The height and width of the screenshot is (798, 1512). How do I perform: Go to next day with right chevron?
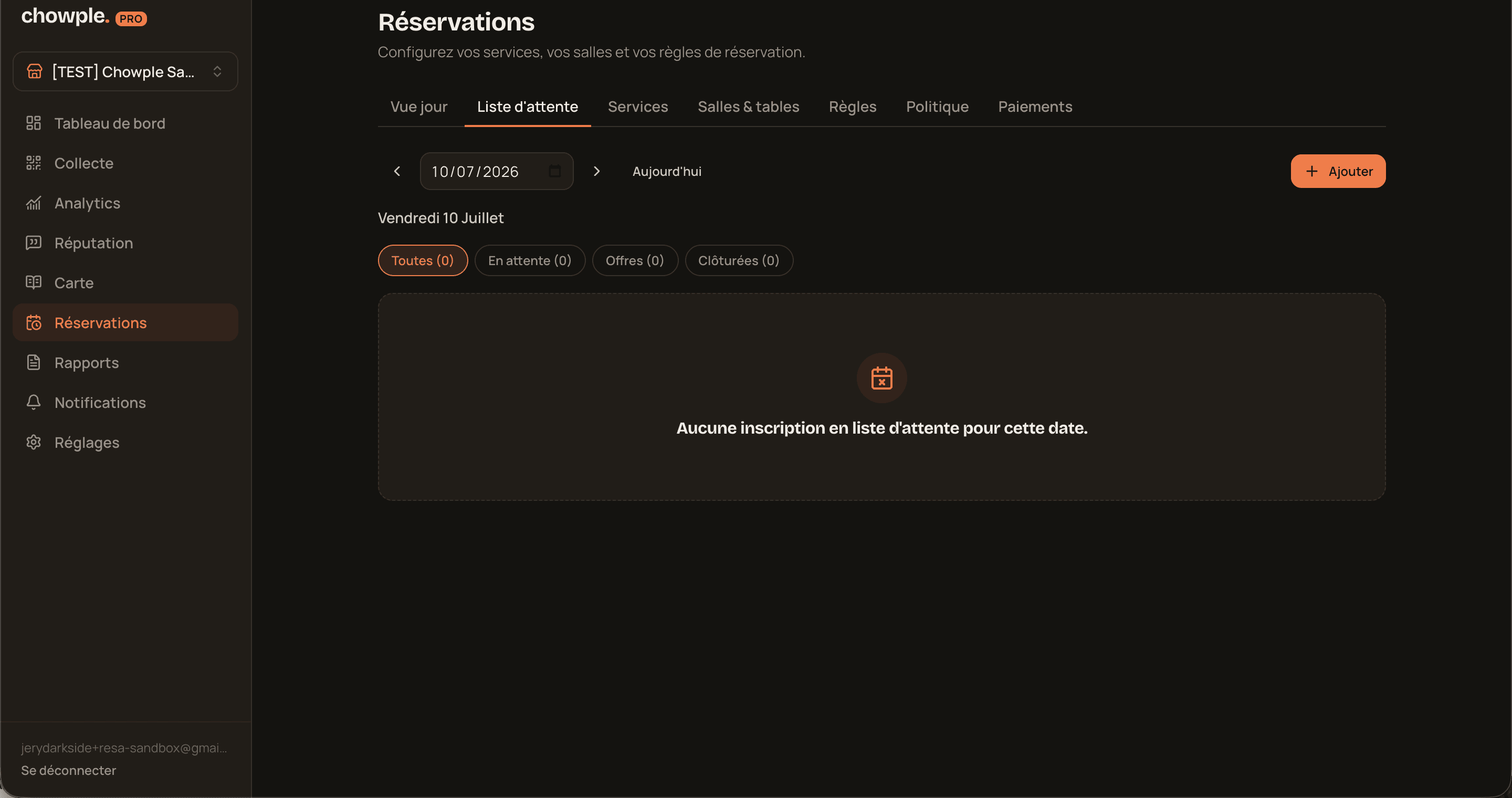point(596,171)
